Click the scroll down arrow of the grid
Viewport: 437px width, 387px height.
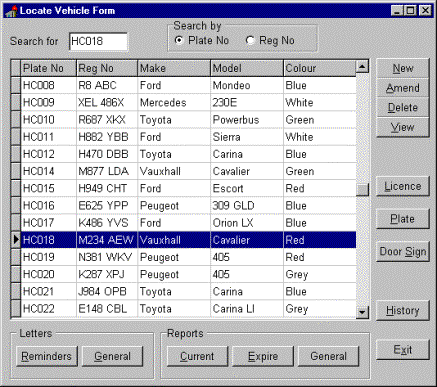point(362,313)
